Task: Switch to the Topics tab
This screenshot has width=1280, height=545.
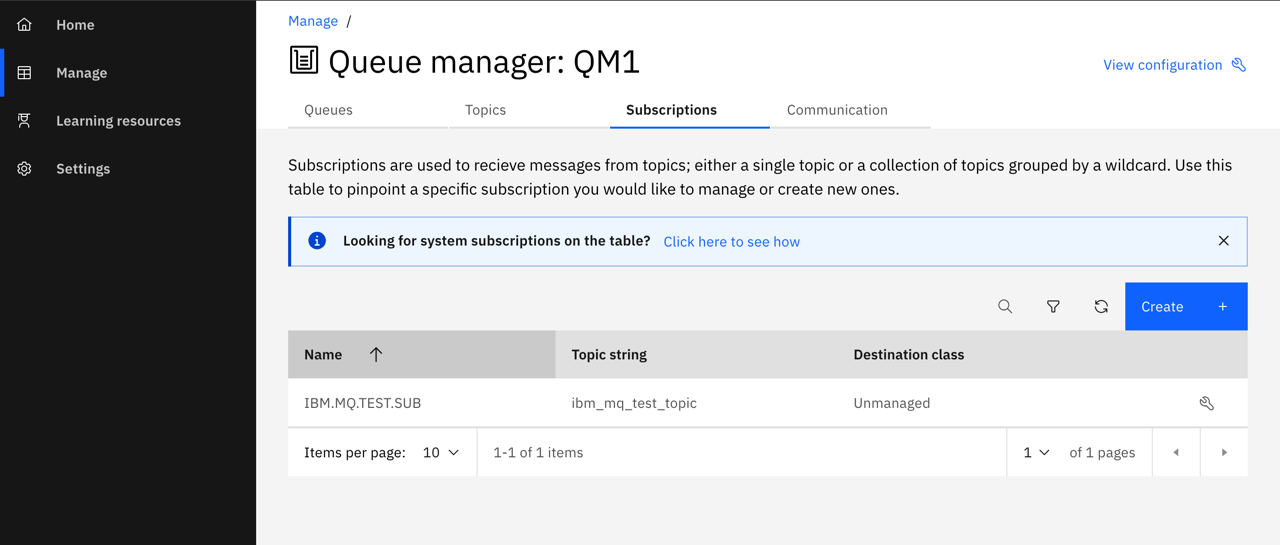Action: coord(529,110)
